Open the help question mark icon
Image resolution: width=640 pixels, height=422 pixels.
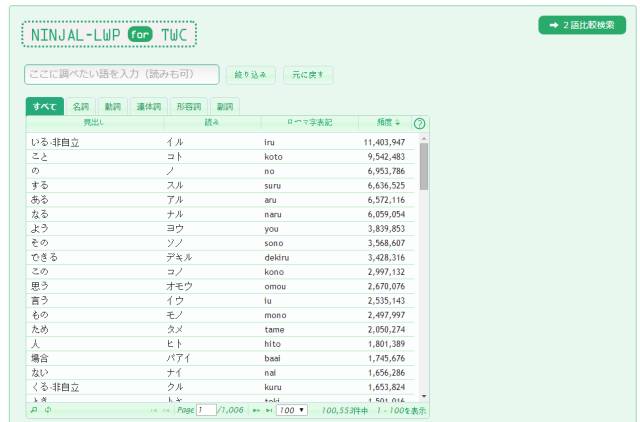point(419,124)
